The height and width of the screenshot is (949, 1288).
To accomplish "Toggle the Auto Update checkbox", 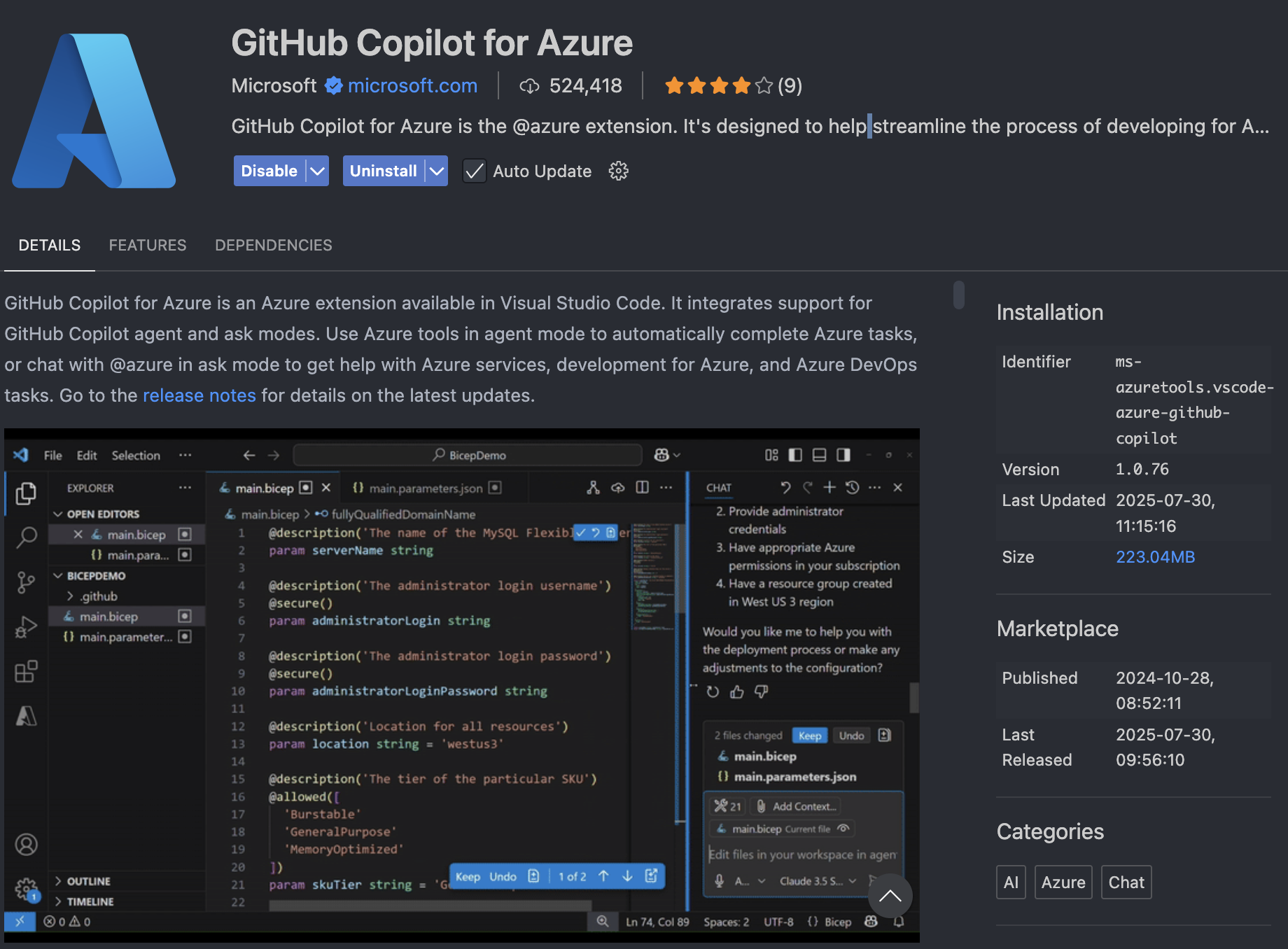I will pyautogui.click(x=475, y=171).
